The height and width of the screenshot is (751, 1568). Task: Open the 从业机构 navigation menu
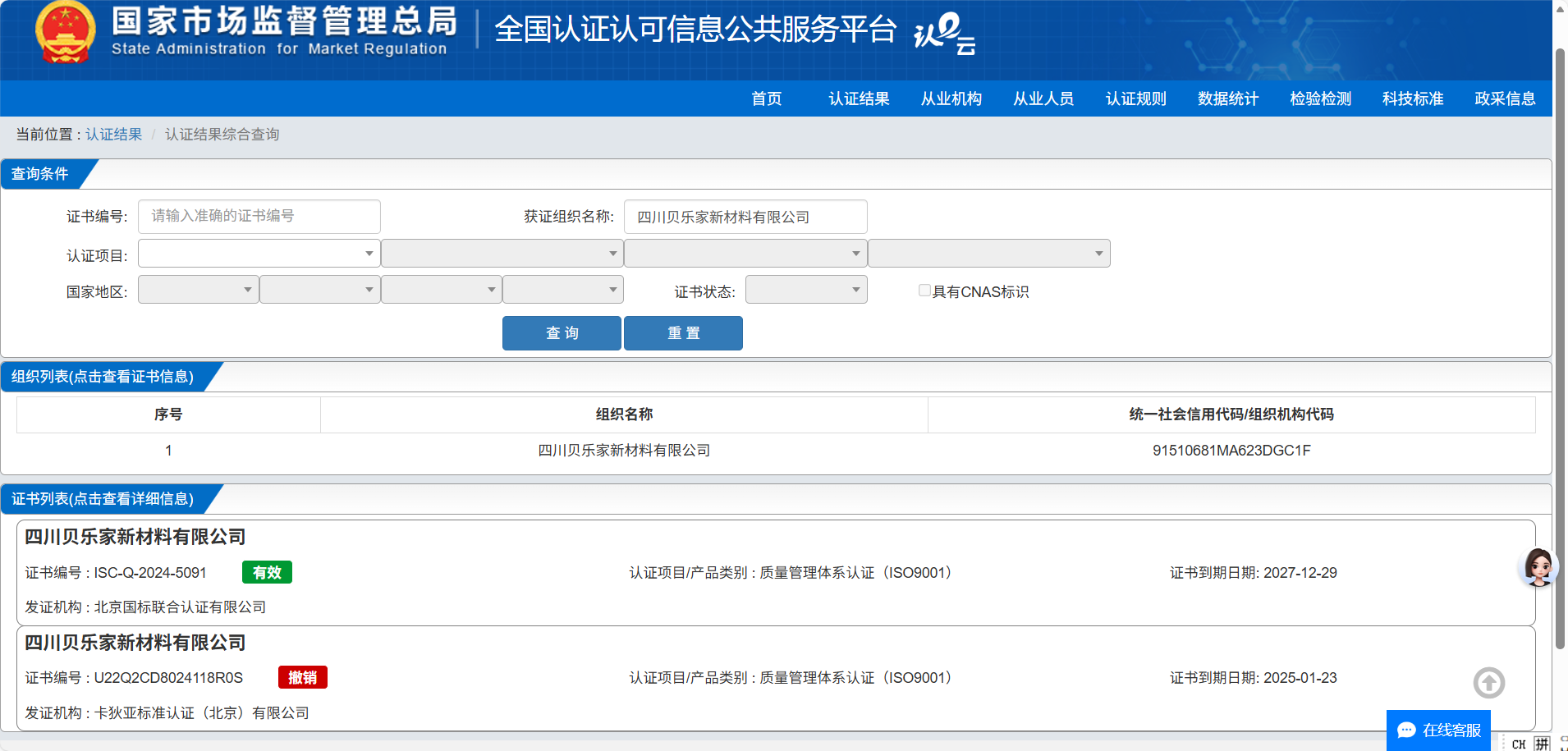click(951, 99)
